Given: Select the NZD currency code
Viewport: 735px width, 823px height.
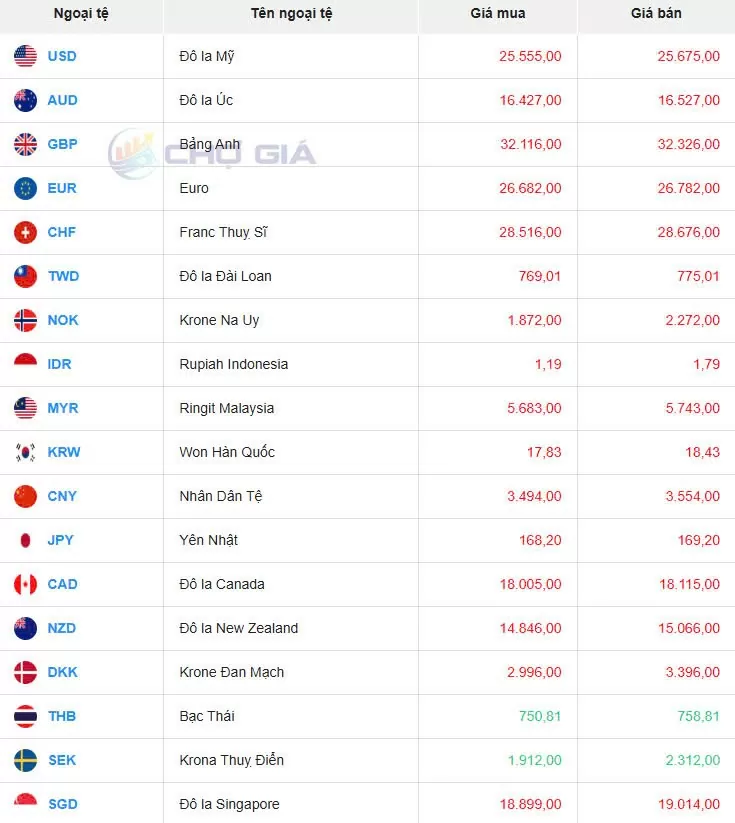Looking at the screenshot, I should [x=62, y=628].
